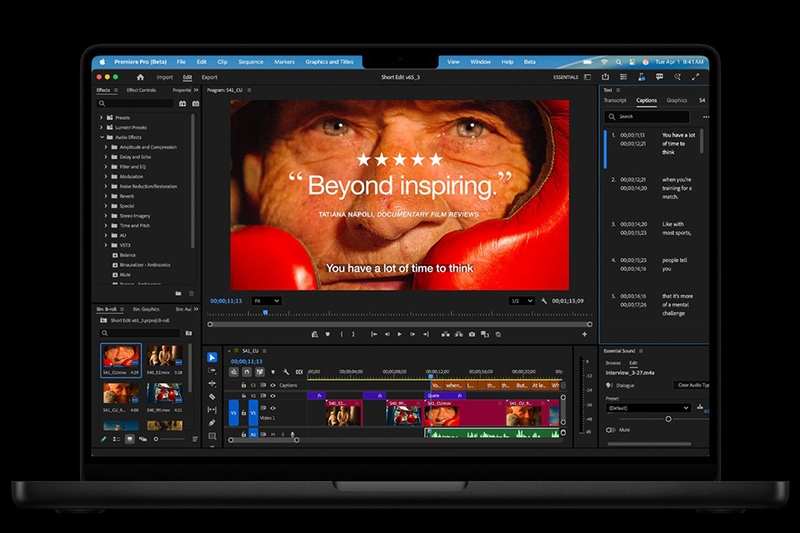
Task: Click Export in the header bar
Action: pos(209,77)
